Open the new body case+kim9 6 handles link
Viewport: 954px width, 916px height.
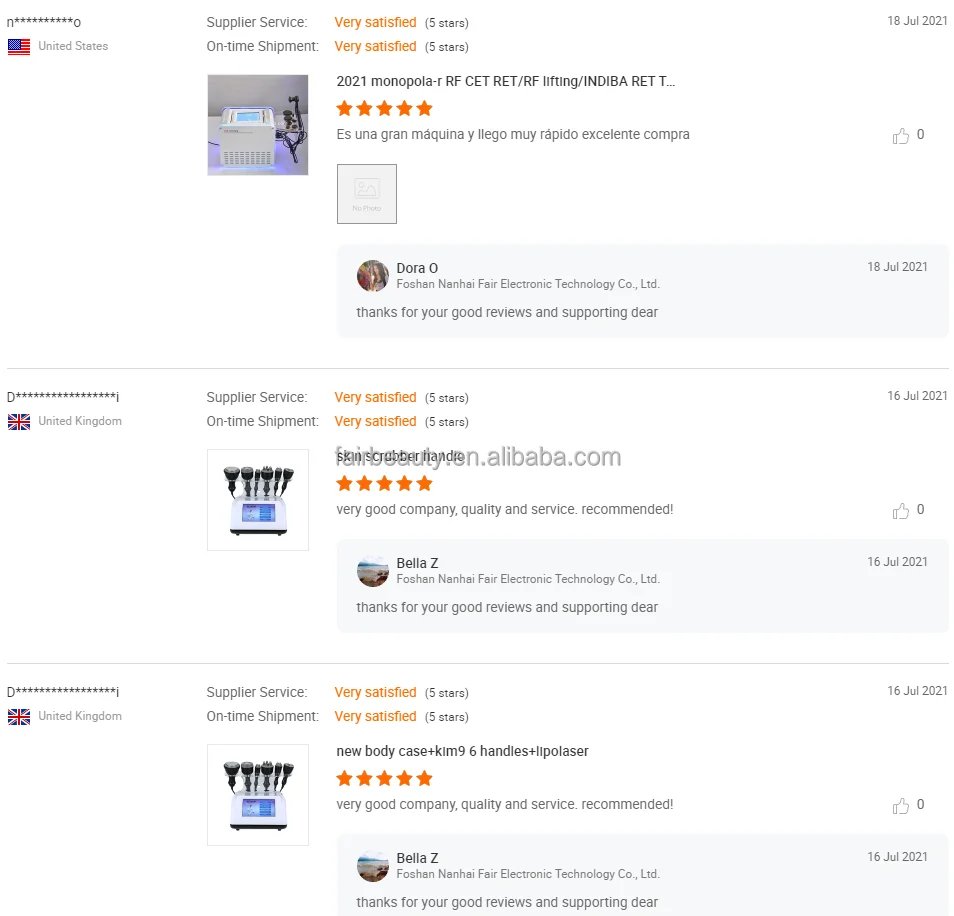tap(462, 751)
